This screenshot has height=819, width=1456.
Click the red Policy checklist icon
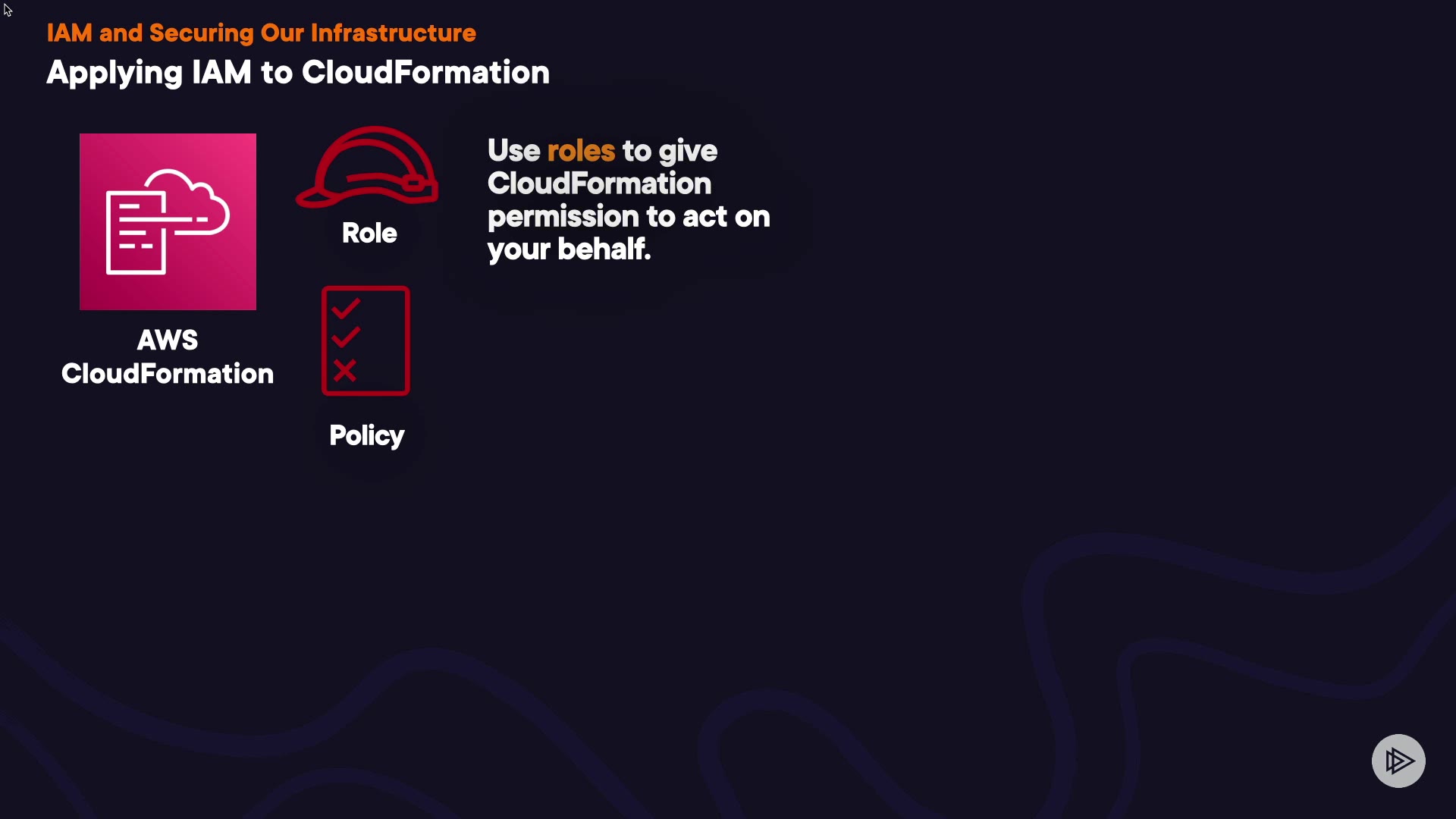(x=366, y=340)
